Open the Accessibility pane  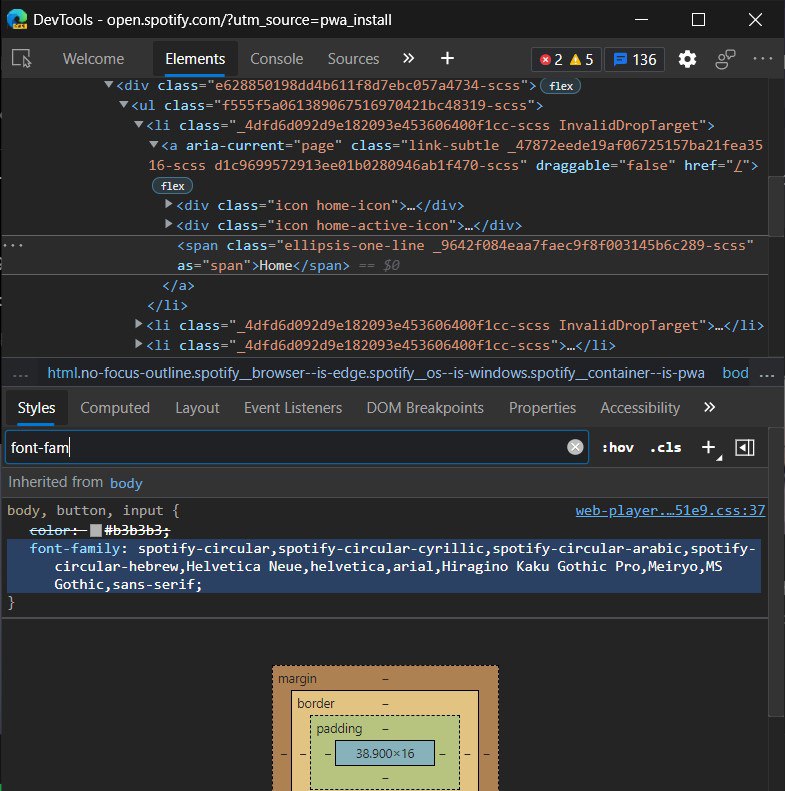click(x=640, y=408)
